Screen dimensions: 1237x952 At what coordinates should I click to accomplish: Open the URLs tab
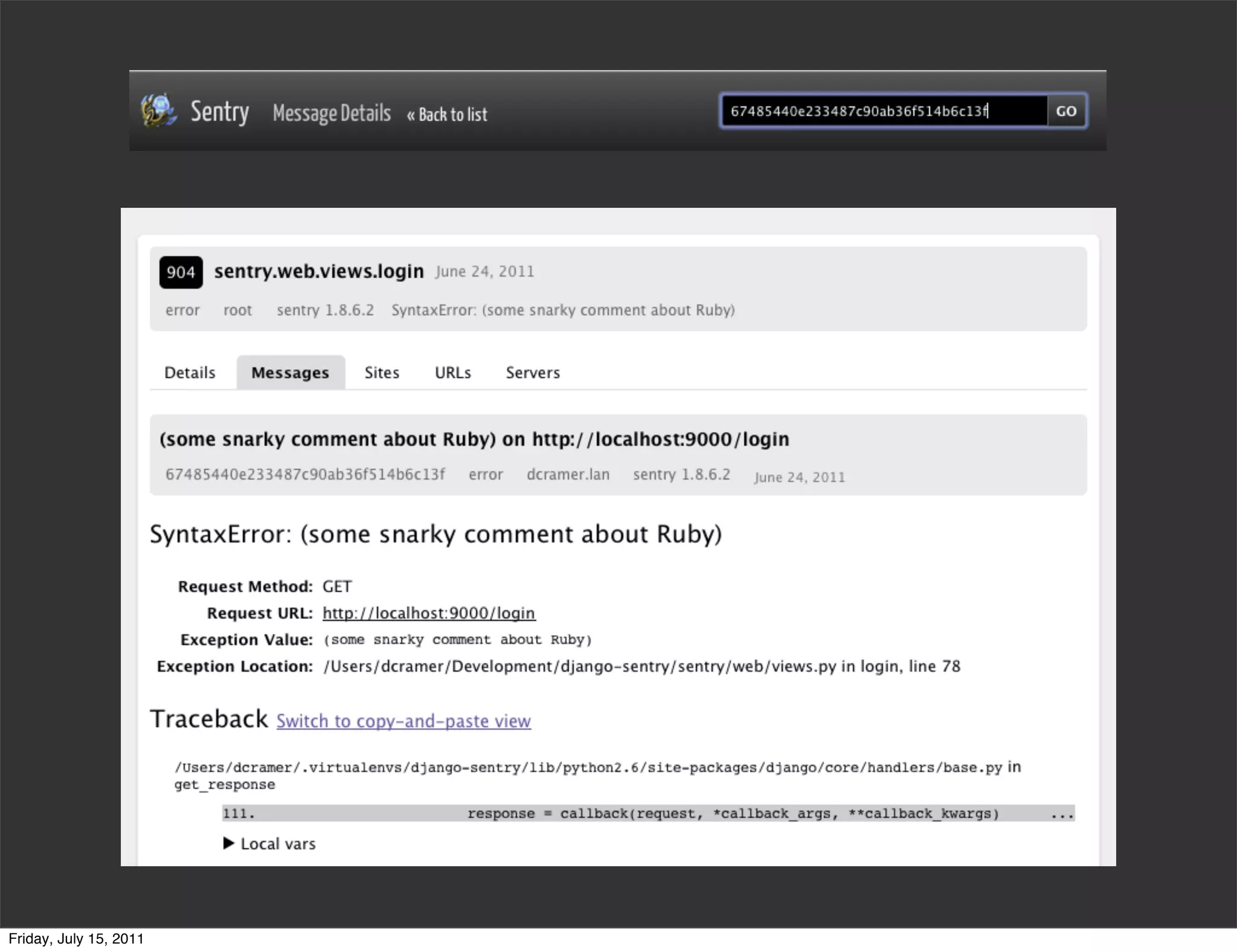(452, 373)
